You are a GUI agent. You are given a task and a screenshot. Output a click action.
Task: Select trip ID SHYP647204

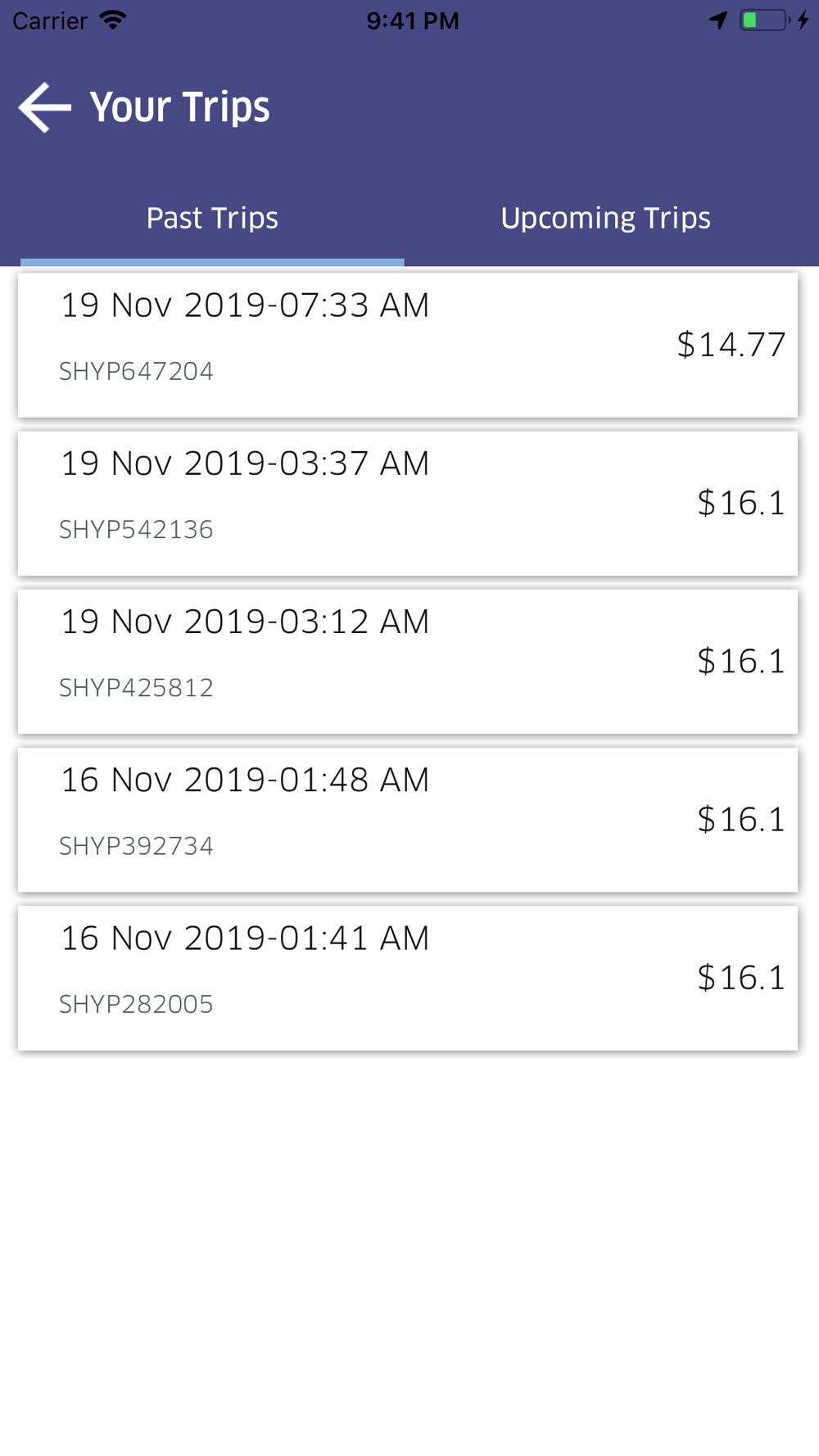[136, 372]
